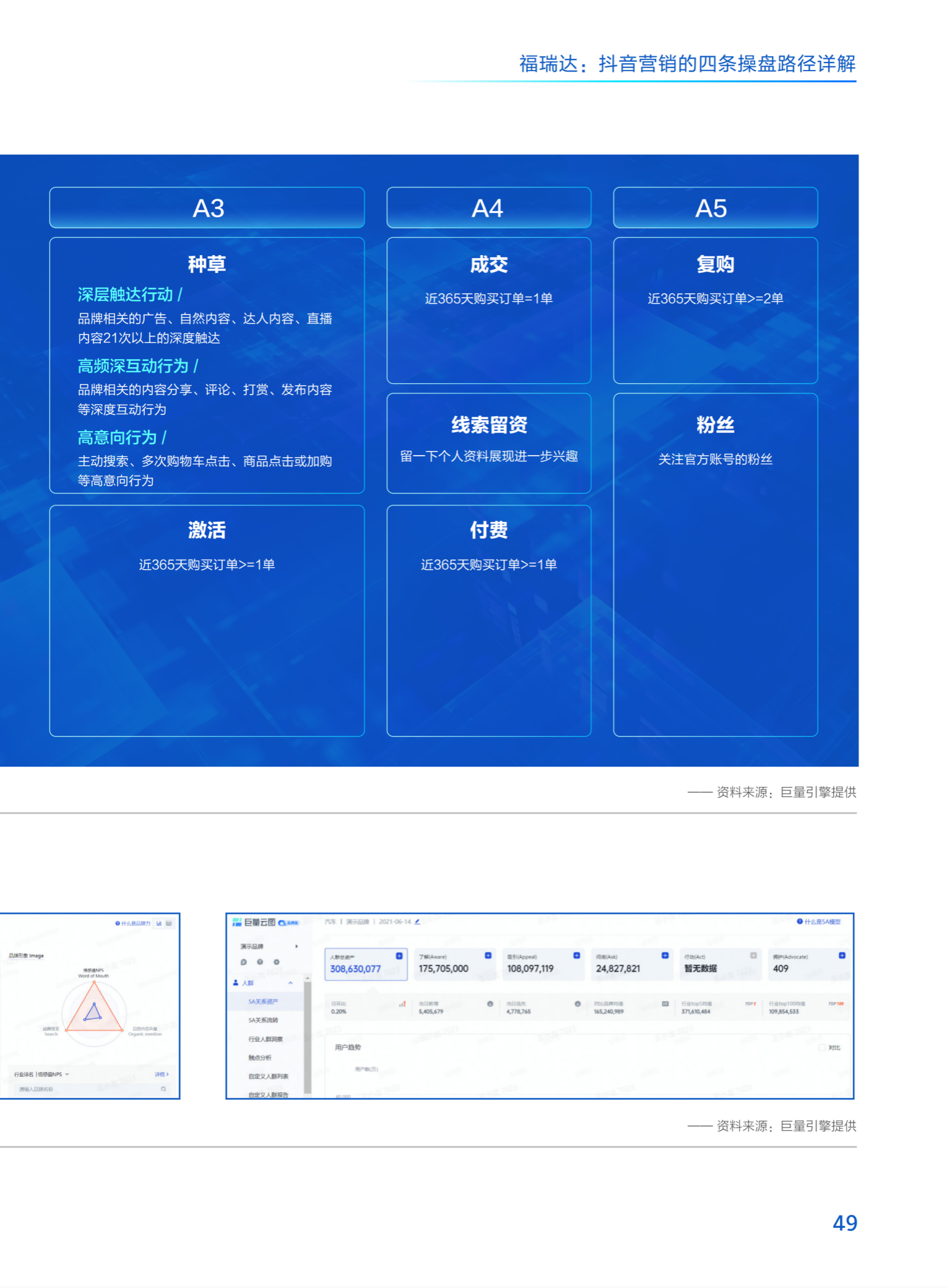Select the 24,827,821 Ask card

tap(631, 964)
